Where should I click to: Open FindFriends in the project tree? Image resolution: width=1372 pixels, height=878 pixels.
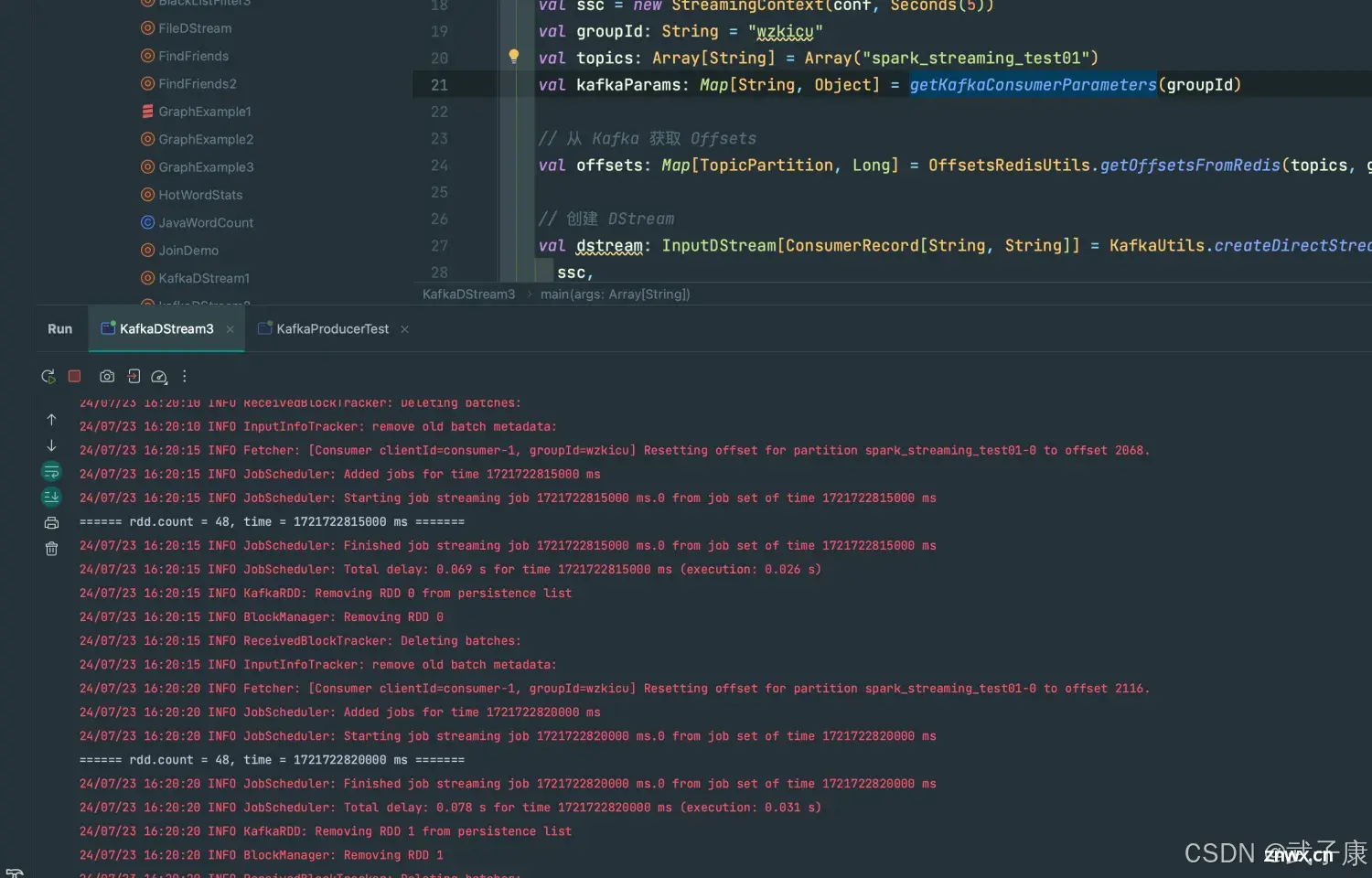click(193, 56)
